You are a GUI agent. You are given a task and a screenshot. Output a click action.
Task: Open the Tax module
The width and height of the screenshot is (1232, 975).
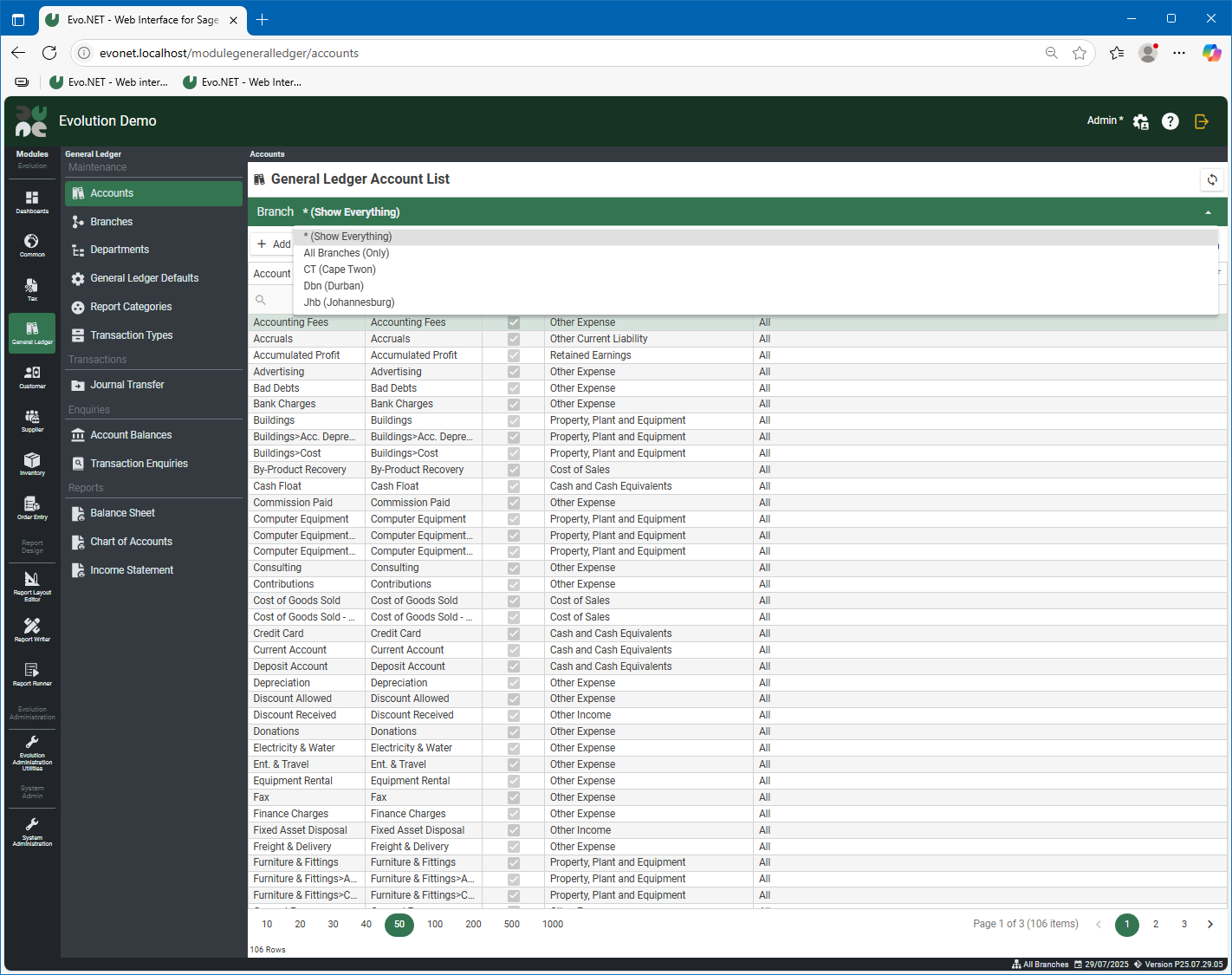tap(32, 289)
